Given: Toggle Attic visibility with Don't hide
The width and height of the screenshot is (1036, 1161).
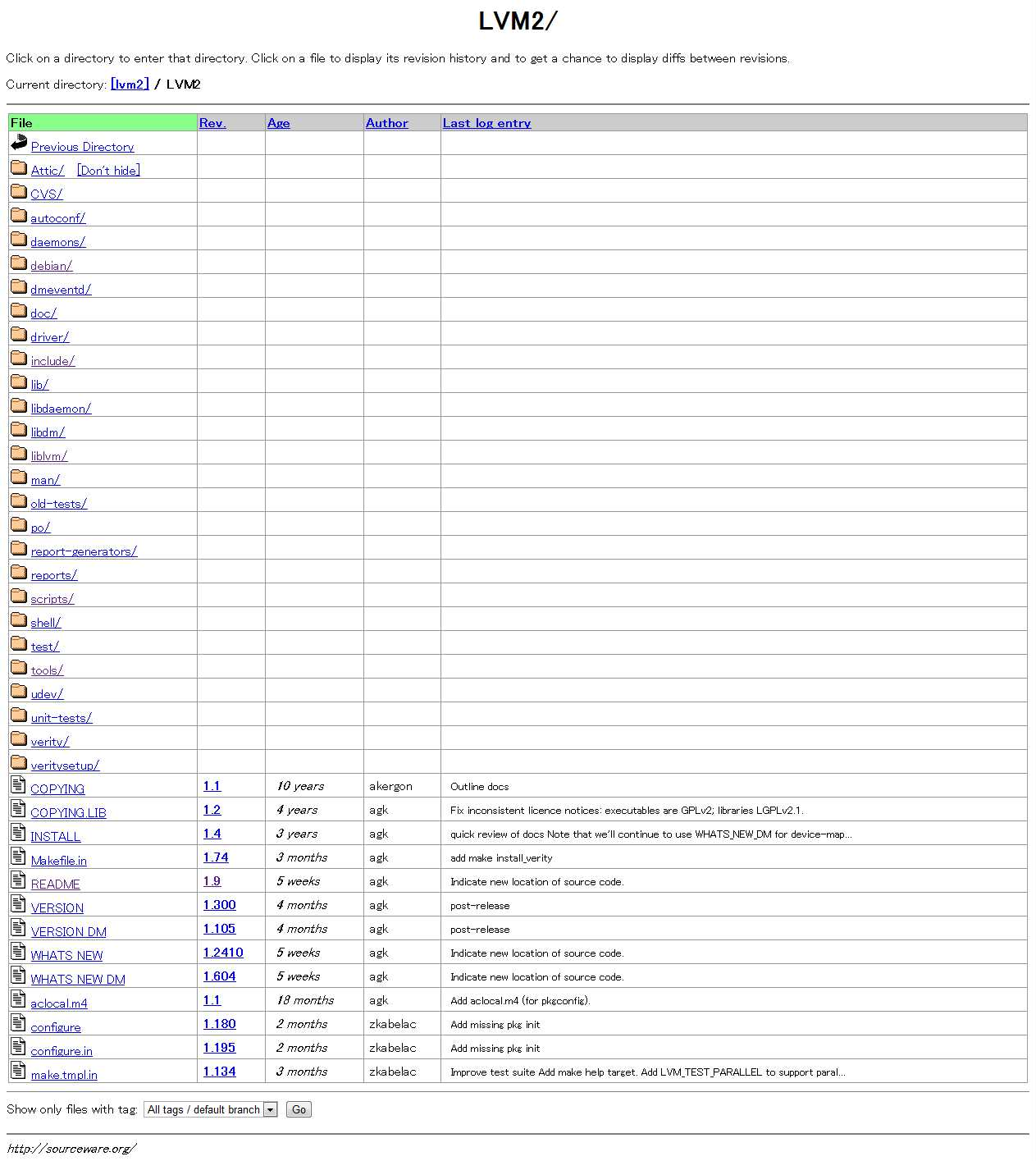Looking at the screenshot, I should [x=107, y=170].
